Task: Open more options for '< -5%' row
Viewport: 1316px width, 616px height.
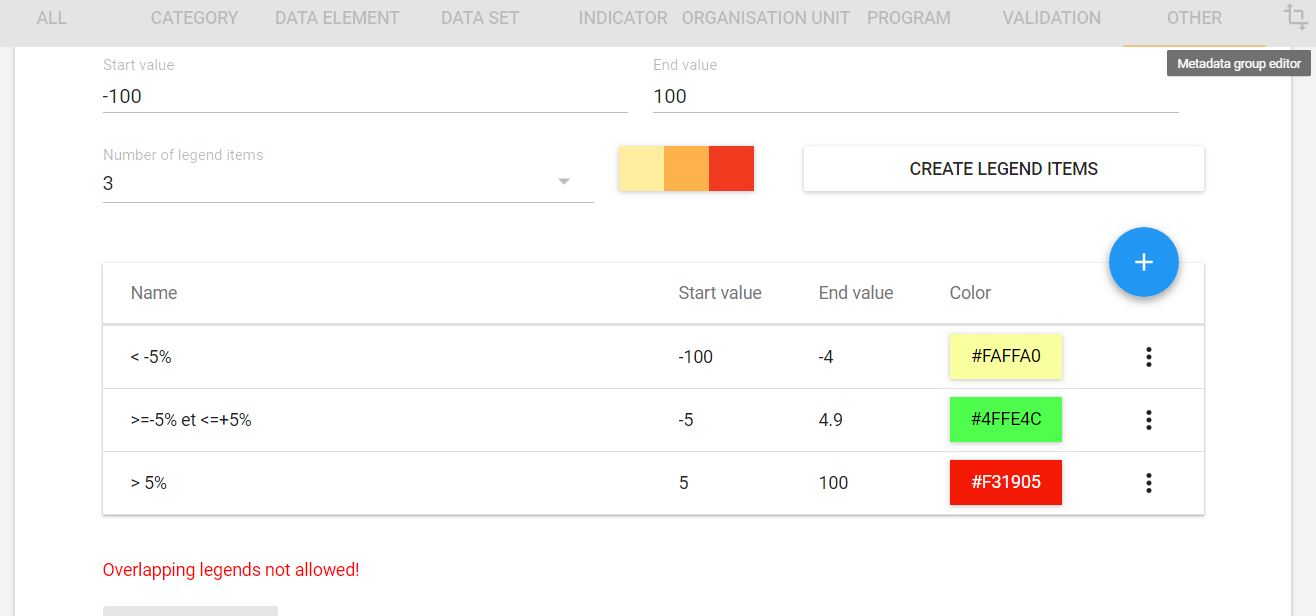Action: click(x=1148, y=357)
